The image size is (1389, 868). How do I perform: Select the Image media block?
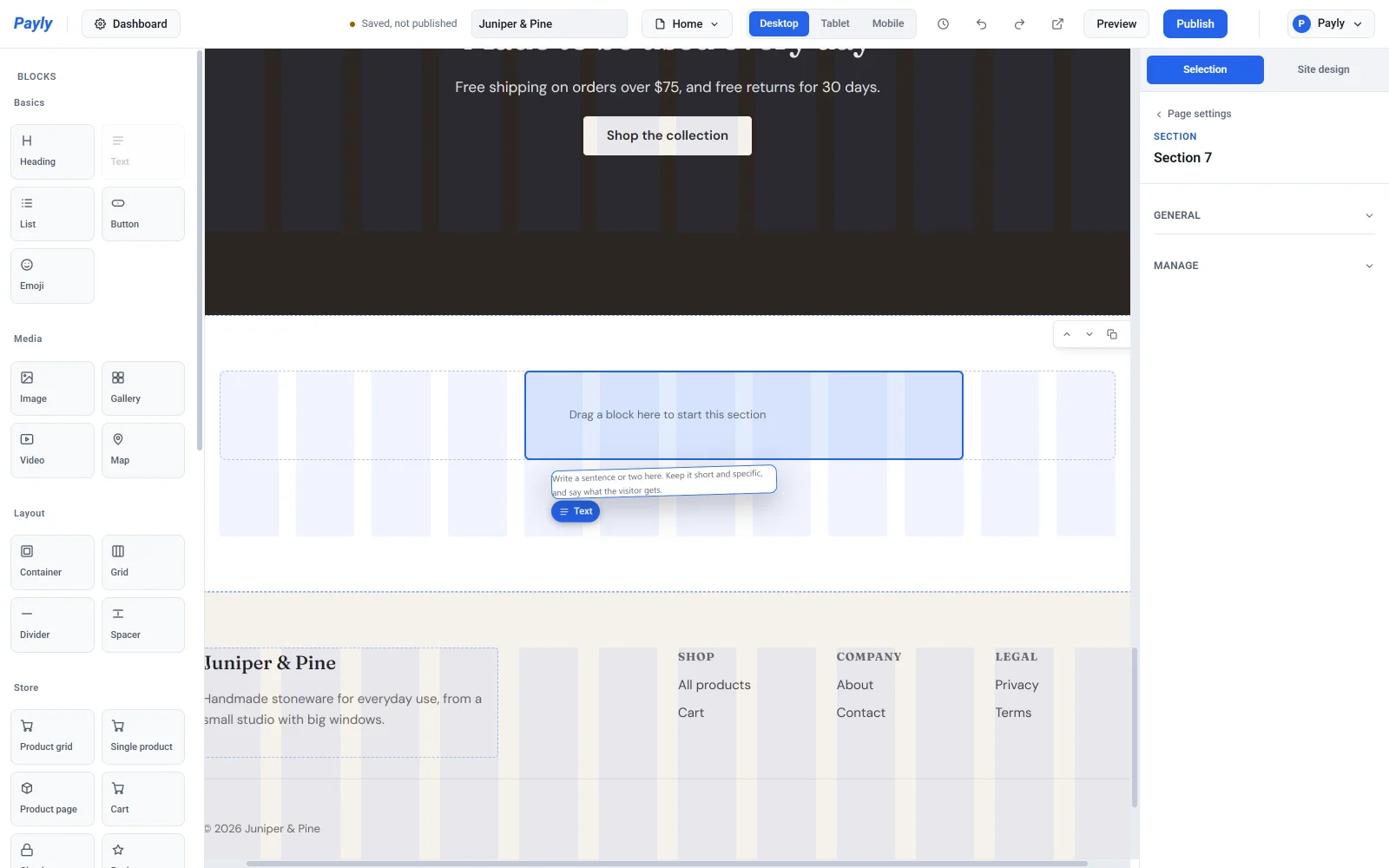[x=52, y=389]
